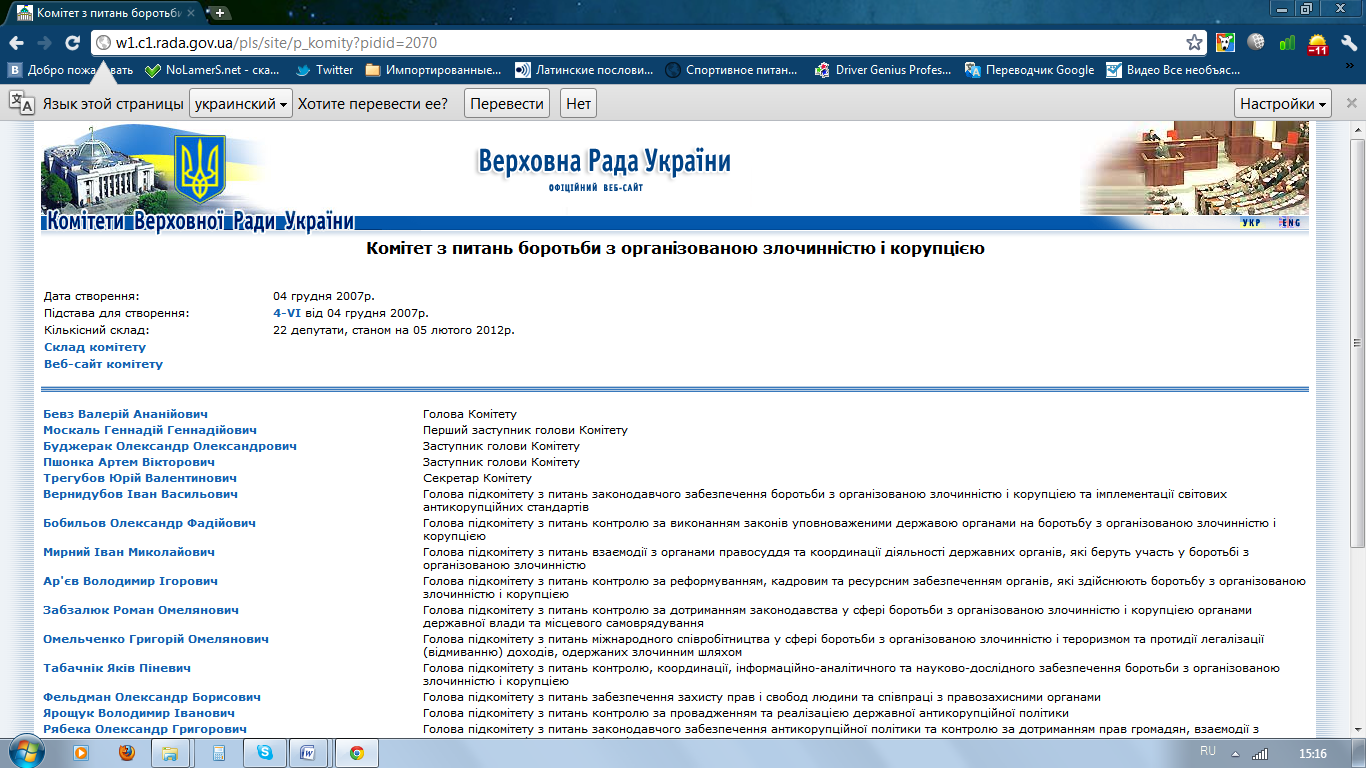
Task: Click the RU language indicator in the tray
Action: (x=1207, y=750)
